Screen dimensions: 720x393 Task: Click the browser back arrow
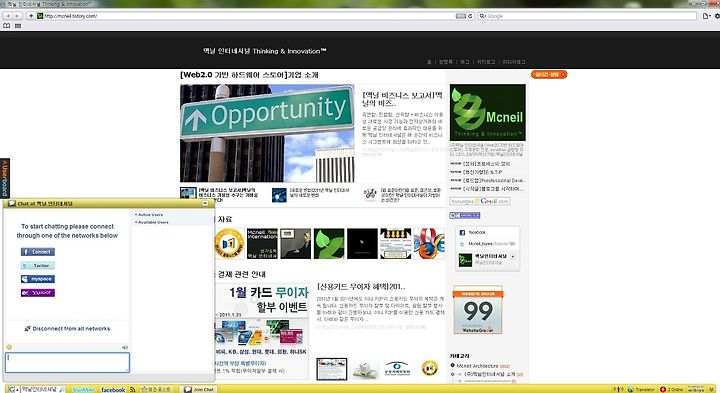[x=7, y=16]
